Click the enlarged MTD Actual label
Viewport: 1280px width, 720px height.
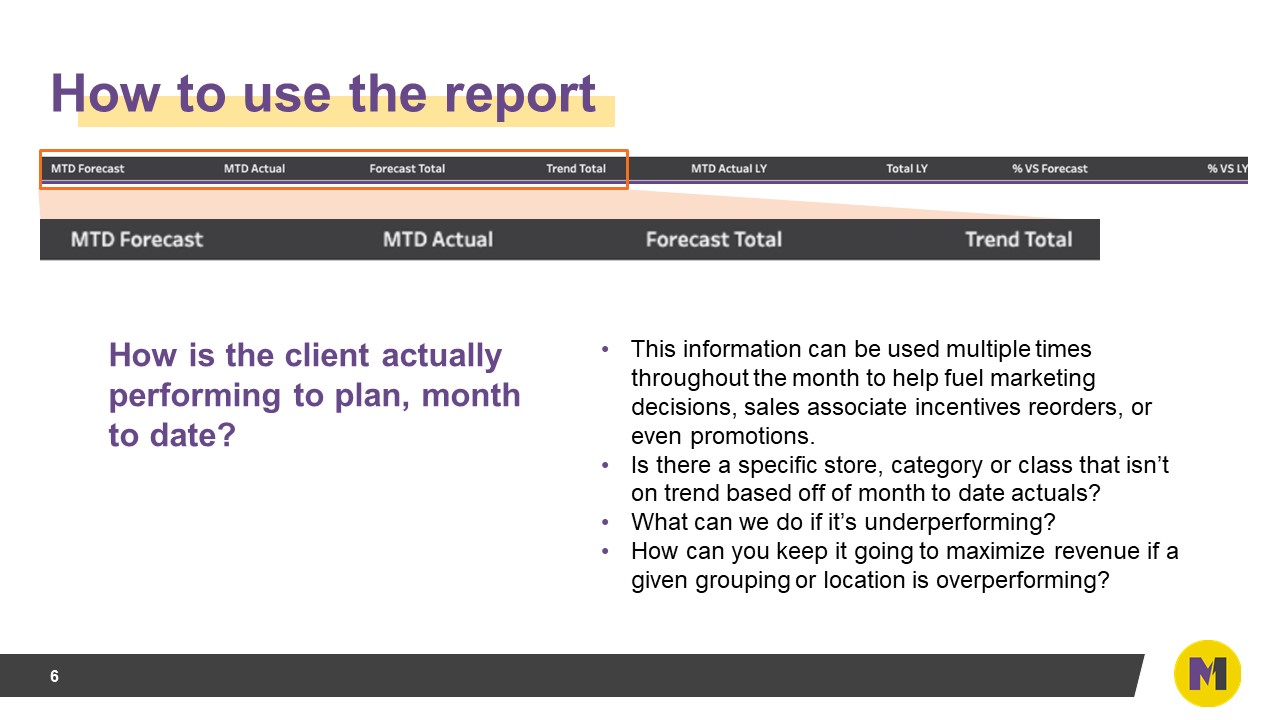tap(438, 239)
